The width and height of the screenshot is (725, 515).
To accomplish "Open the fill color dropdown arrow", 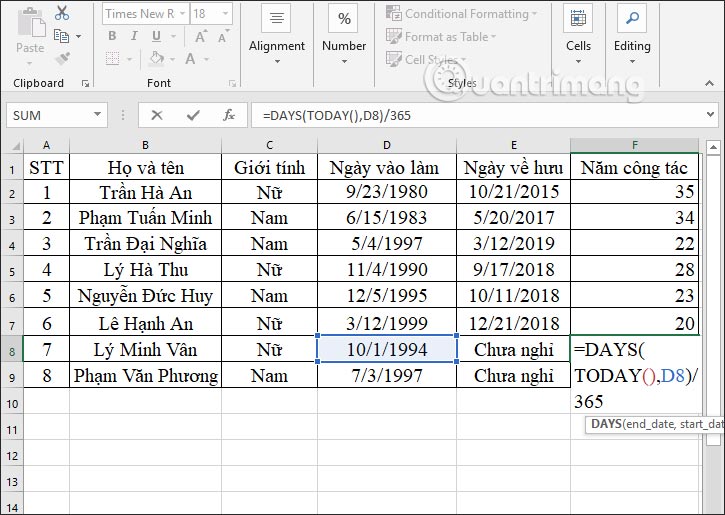I will 172,60.
